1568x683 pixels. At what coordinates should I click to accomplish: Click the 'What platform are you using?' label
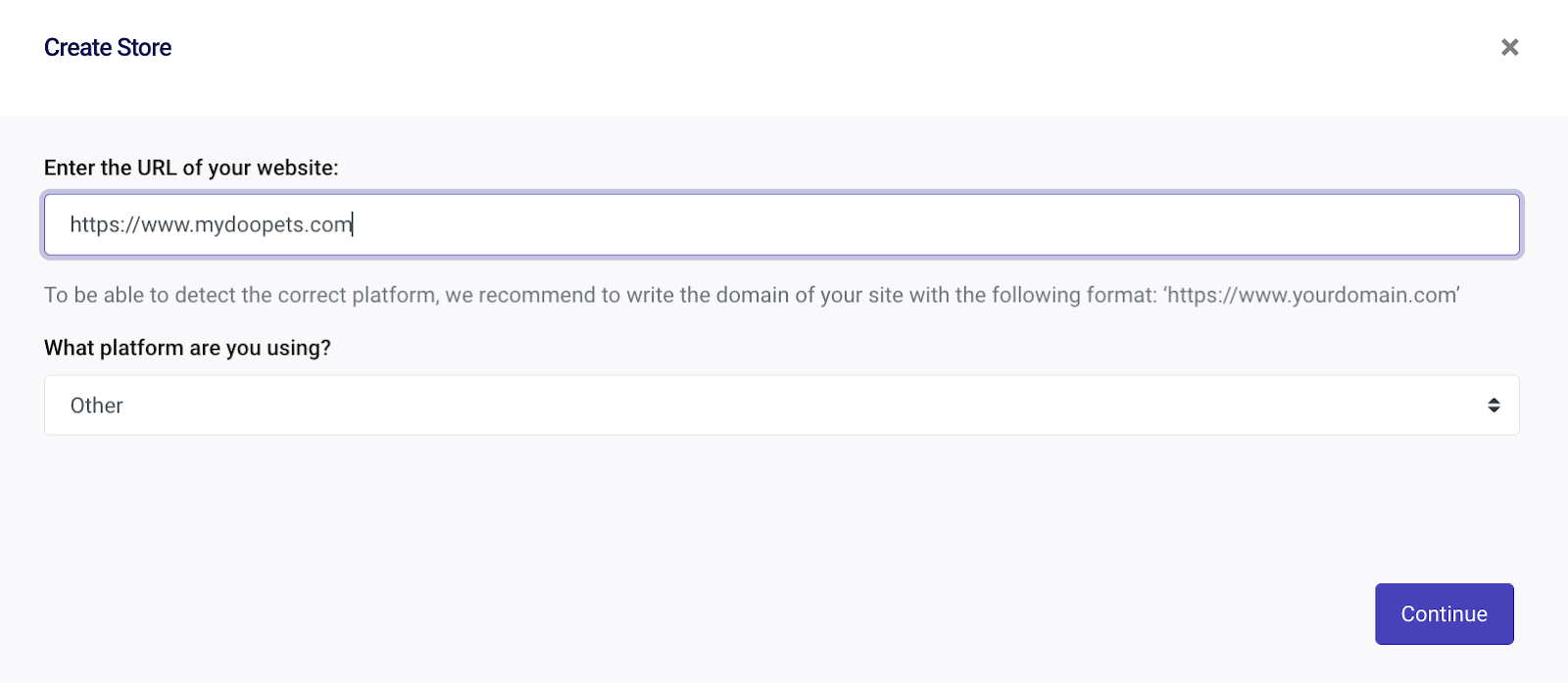click(x=187, y=348)
